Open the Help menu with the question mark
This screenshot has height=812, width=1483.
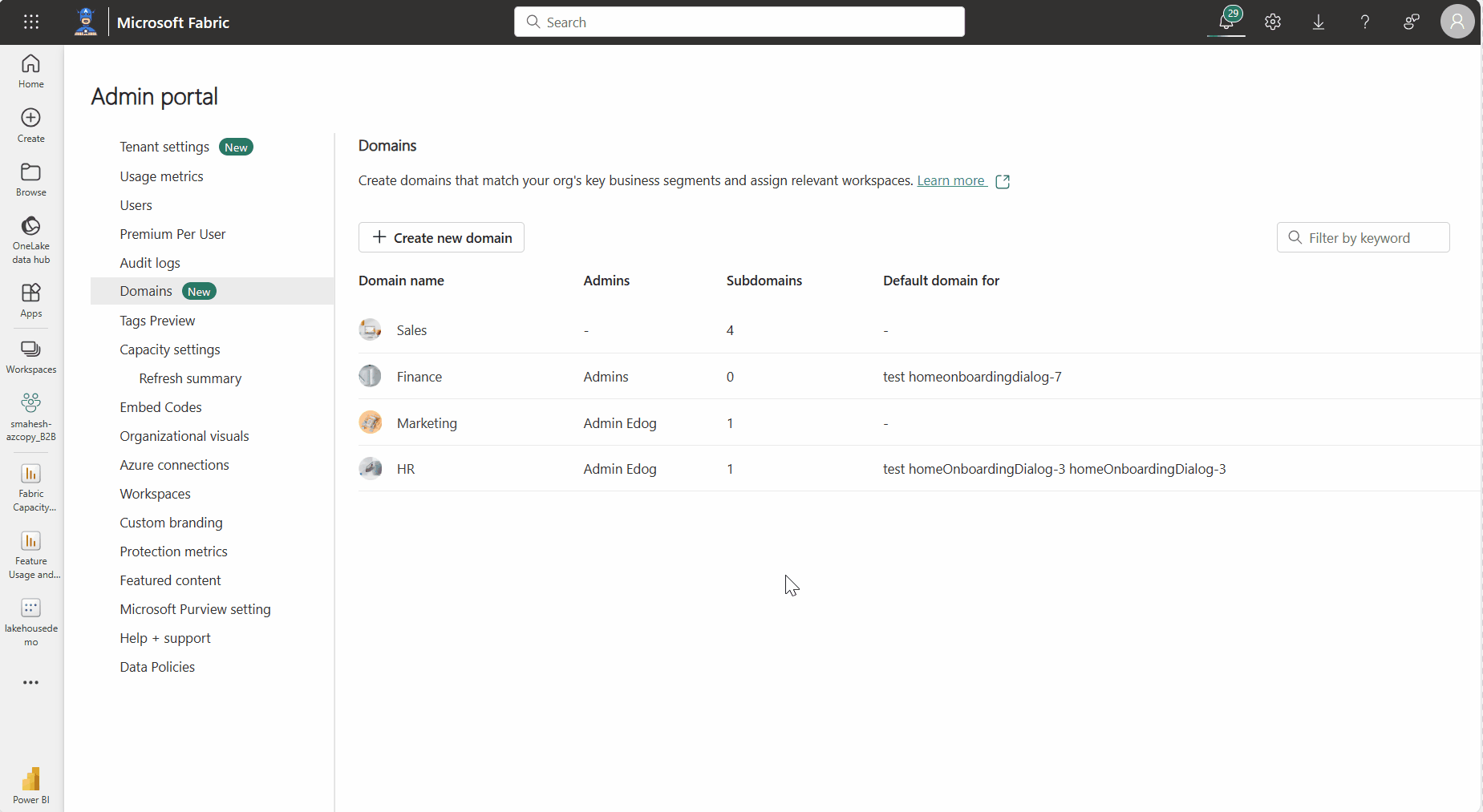click(1364, 22)
